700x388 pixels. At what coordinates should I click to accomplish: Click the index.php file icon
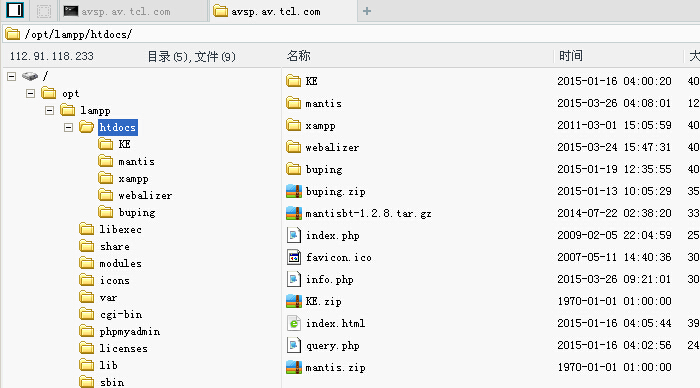294,235
